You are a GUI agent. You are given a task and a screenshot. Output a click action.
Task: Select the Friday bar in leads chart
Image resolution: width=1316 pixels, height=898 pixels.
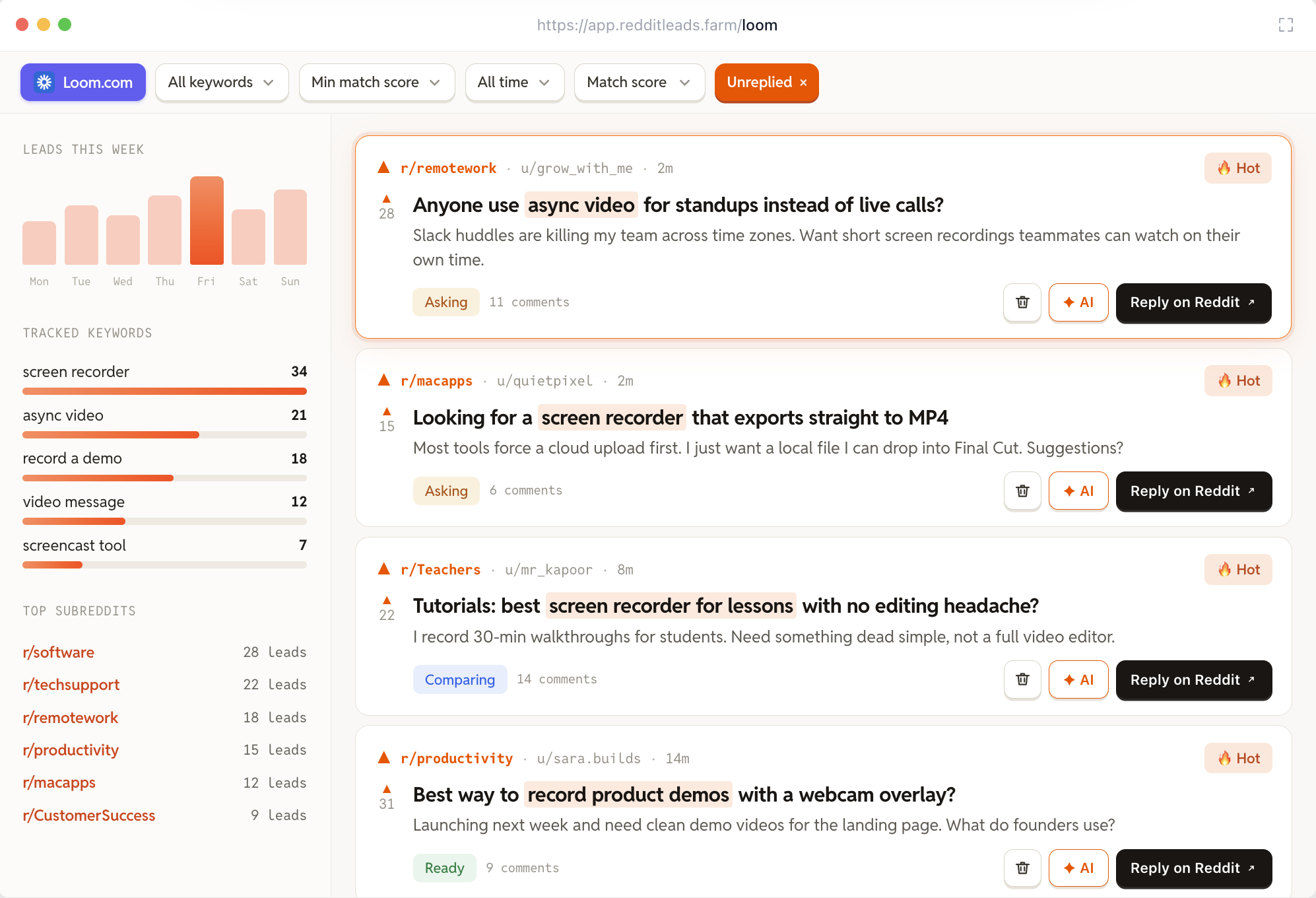[x=207, y=221]
